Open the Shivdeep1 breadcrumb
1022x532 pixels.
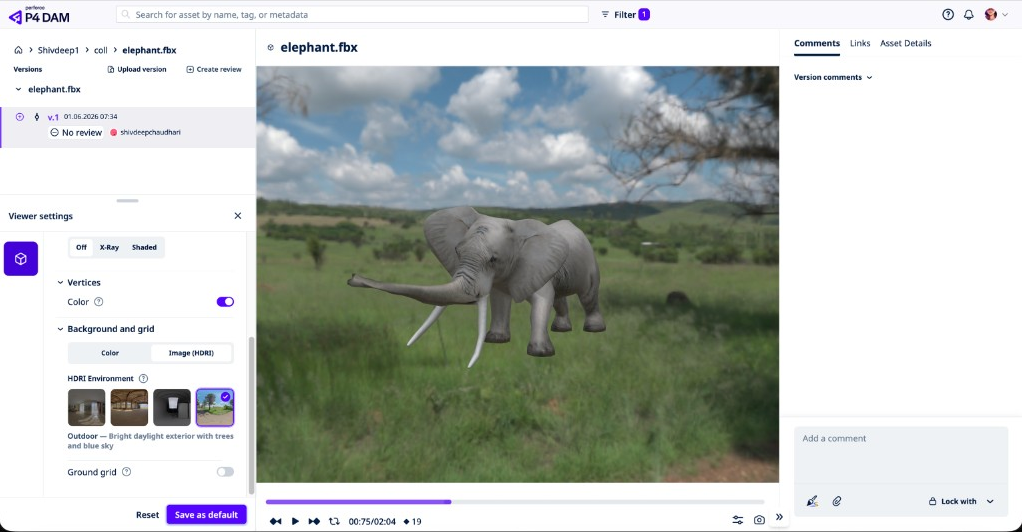[58, 50]
